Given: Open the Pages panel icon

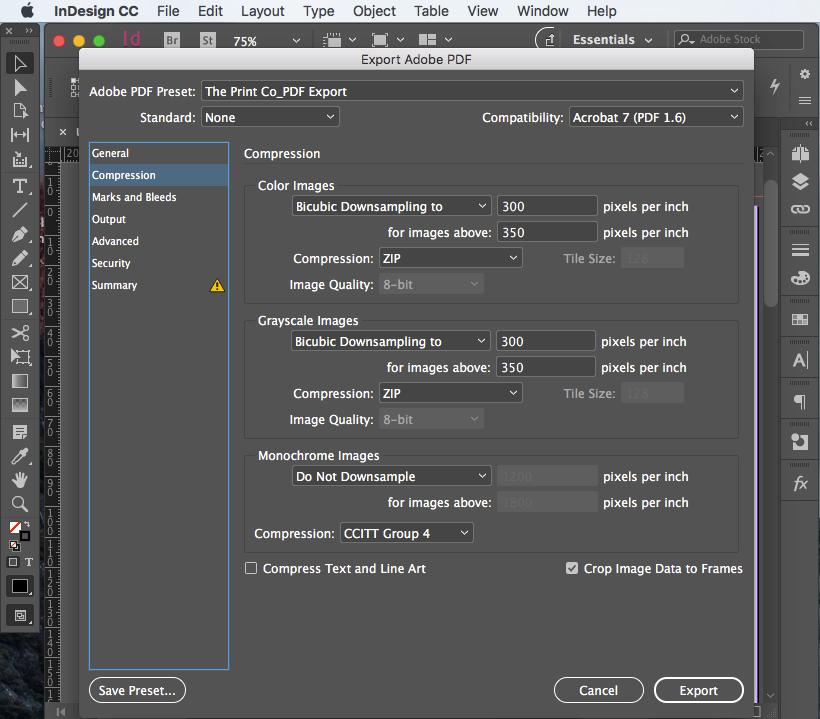Looking at the screenshot, I should click(x=800, y=154).
